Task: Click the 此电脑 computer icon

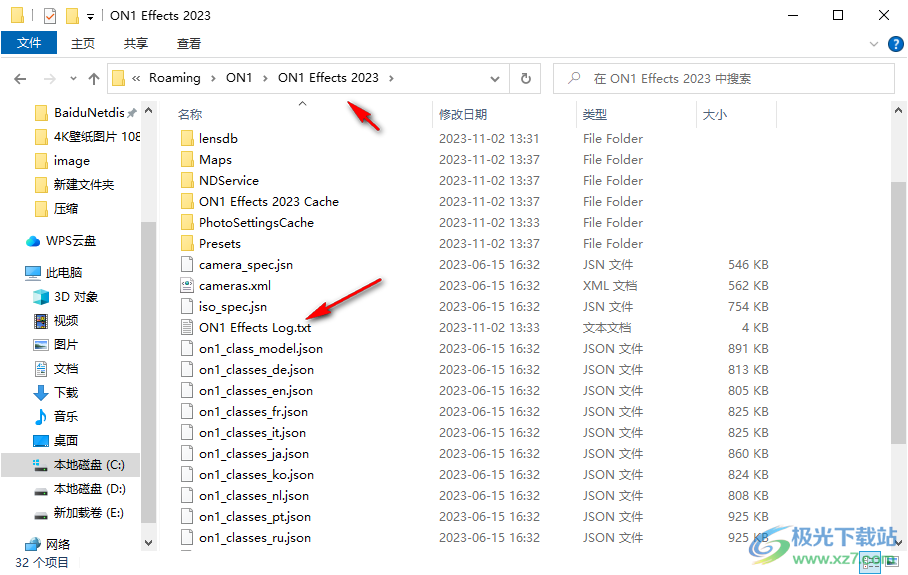Action: click(33, 273)
